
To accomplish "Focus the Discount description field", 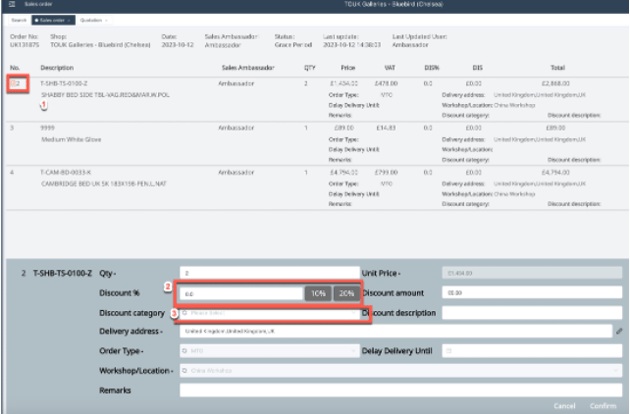I will 530,313.
